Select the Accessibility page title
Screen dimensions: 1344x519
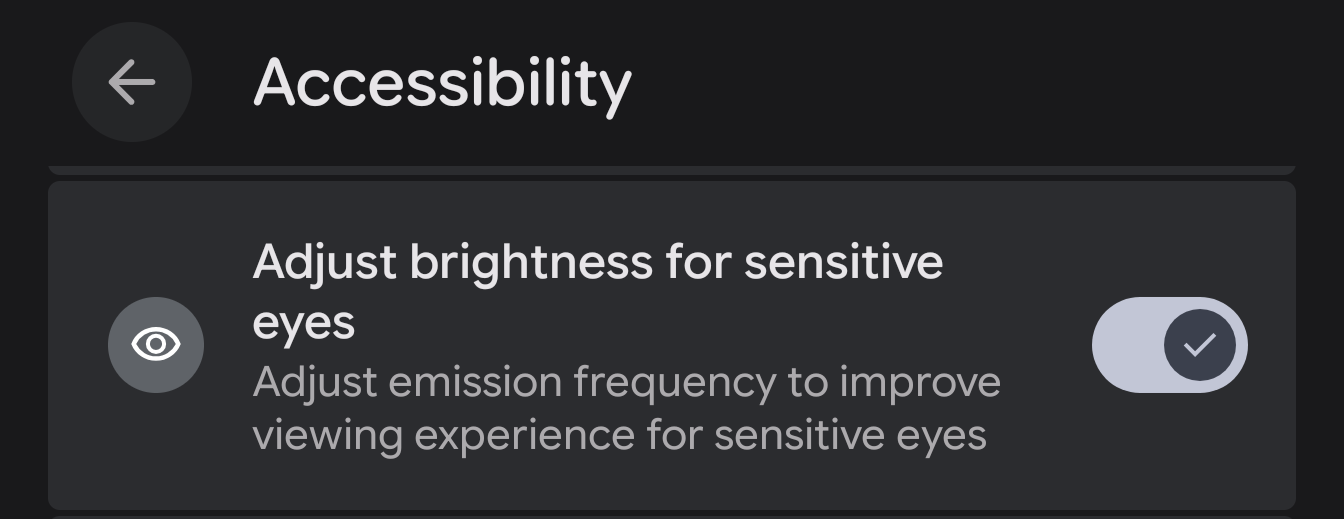click(442, 83)
